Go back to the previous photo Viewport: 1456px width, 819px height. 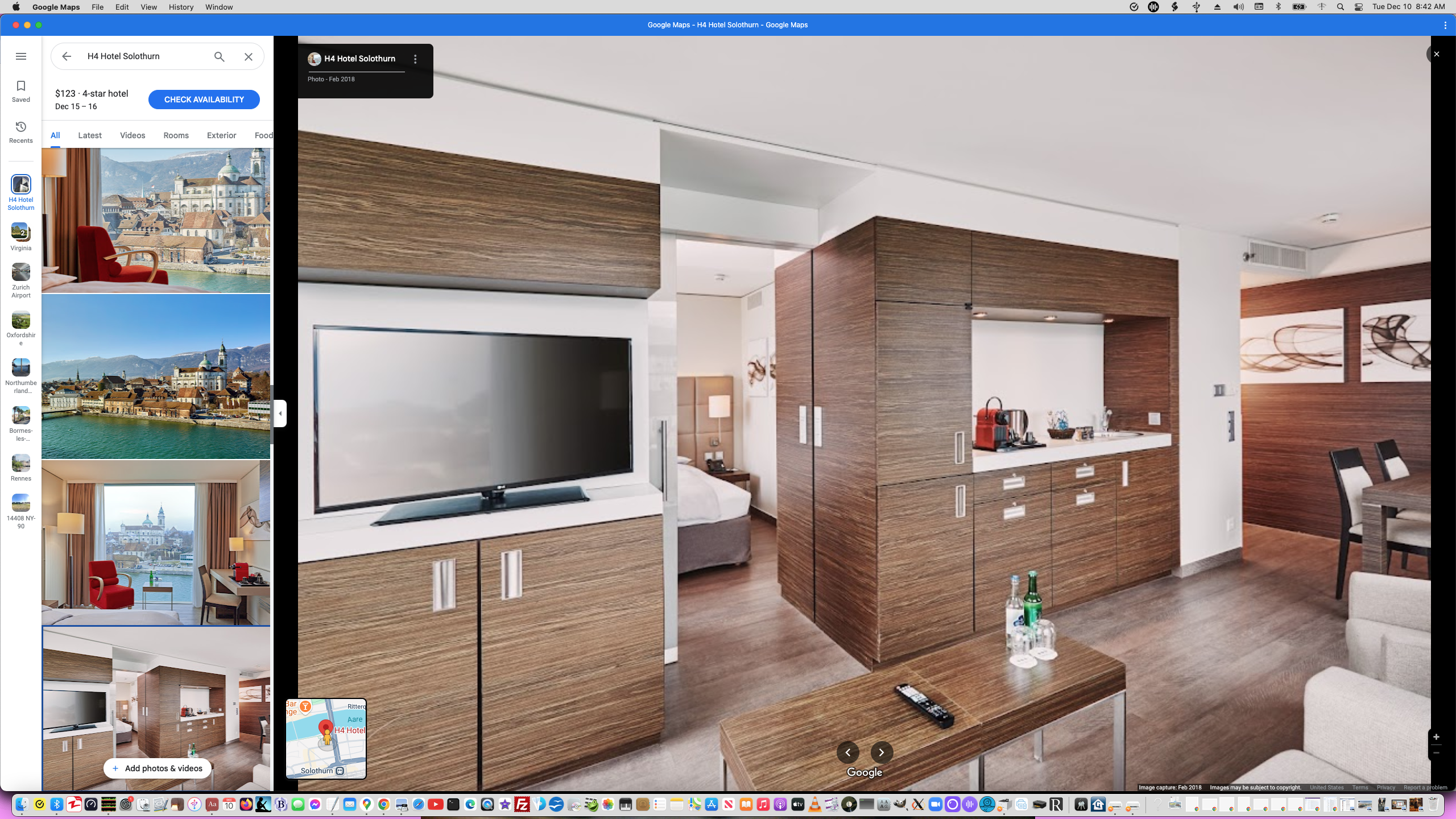tap(847, 752)
